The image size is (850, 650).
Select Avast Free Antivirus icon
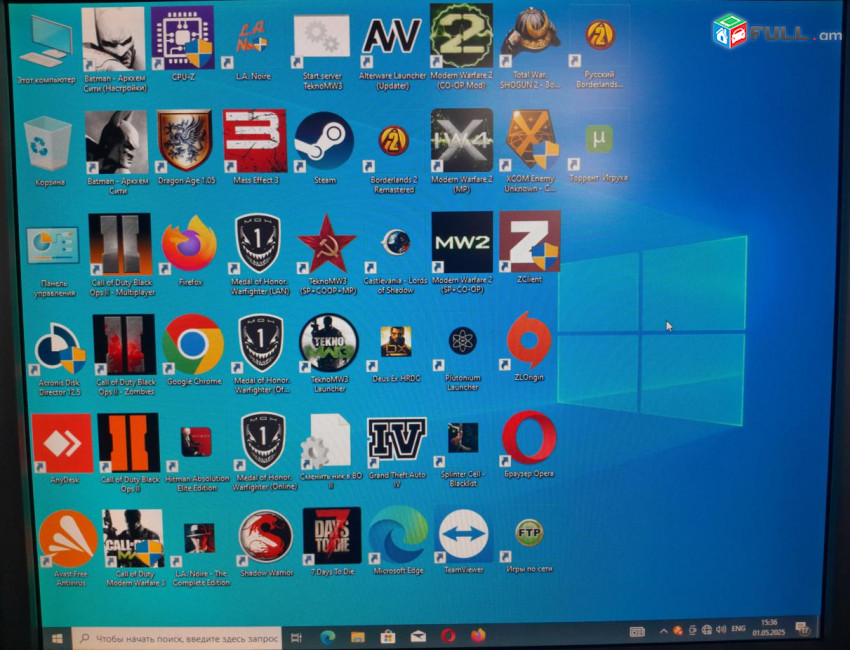(68, 539)
